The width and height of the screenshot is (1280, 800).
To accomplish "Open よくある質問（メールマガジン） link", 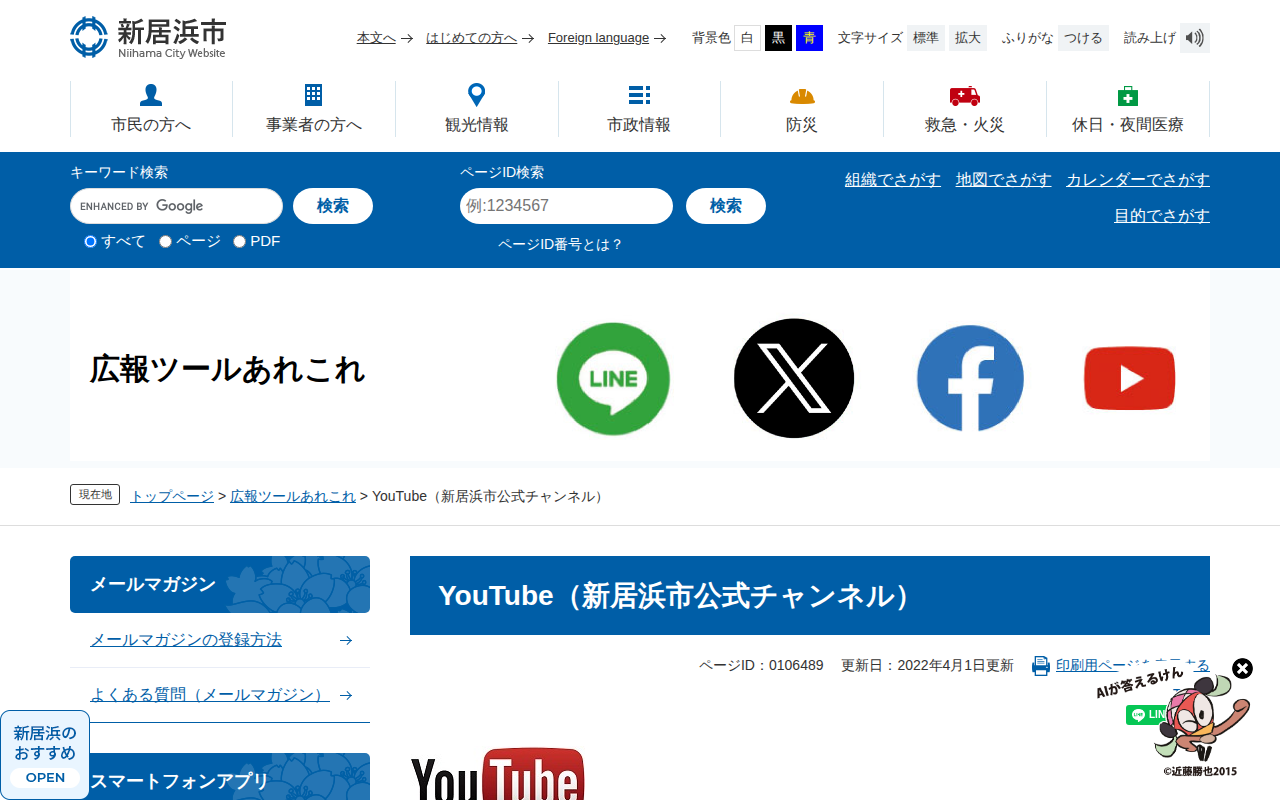I will (x=210, y=695).
